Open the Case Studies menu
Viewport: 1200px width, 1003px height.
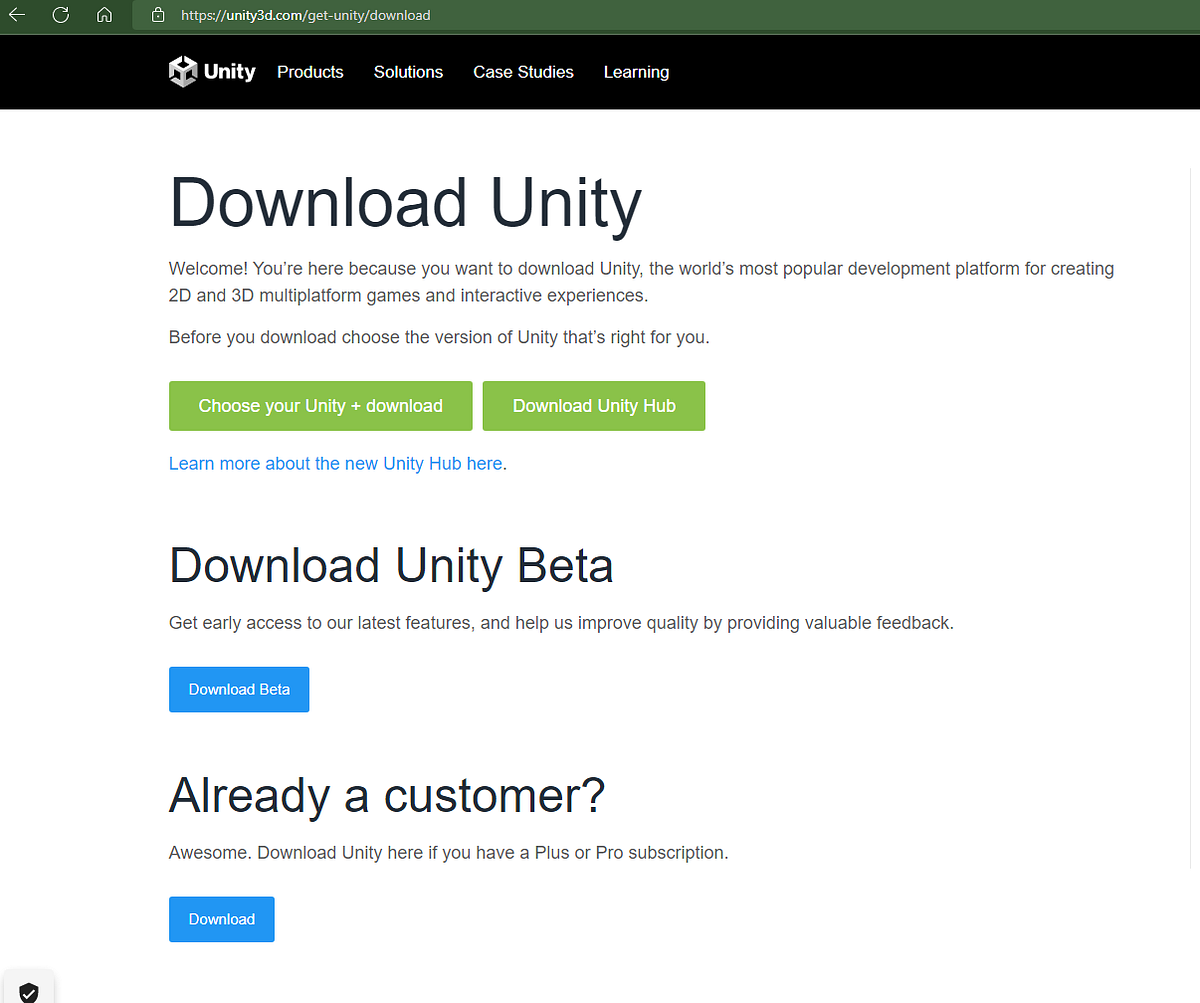(523, 72)
